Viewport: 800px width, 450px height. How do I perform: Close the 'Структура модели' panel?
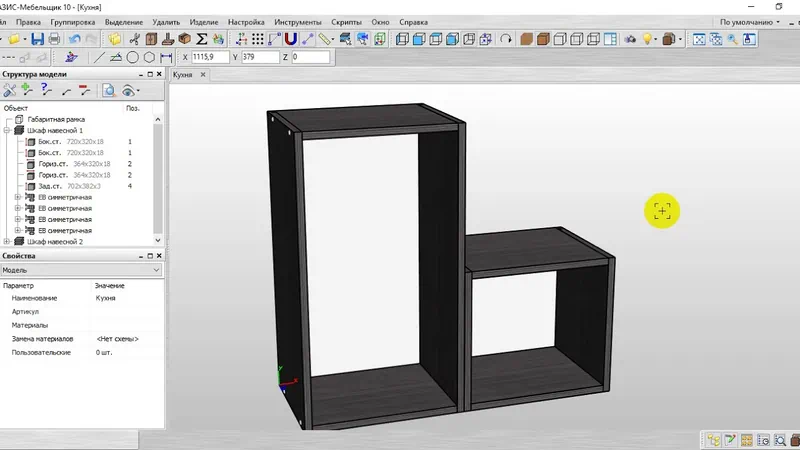pos(159,74)
